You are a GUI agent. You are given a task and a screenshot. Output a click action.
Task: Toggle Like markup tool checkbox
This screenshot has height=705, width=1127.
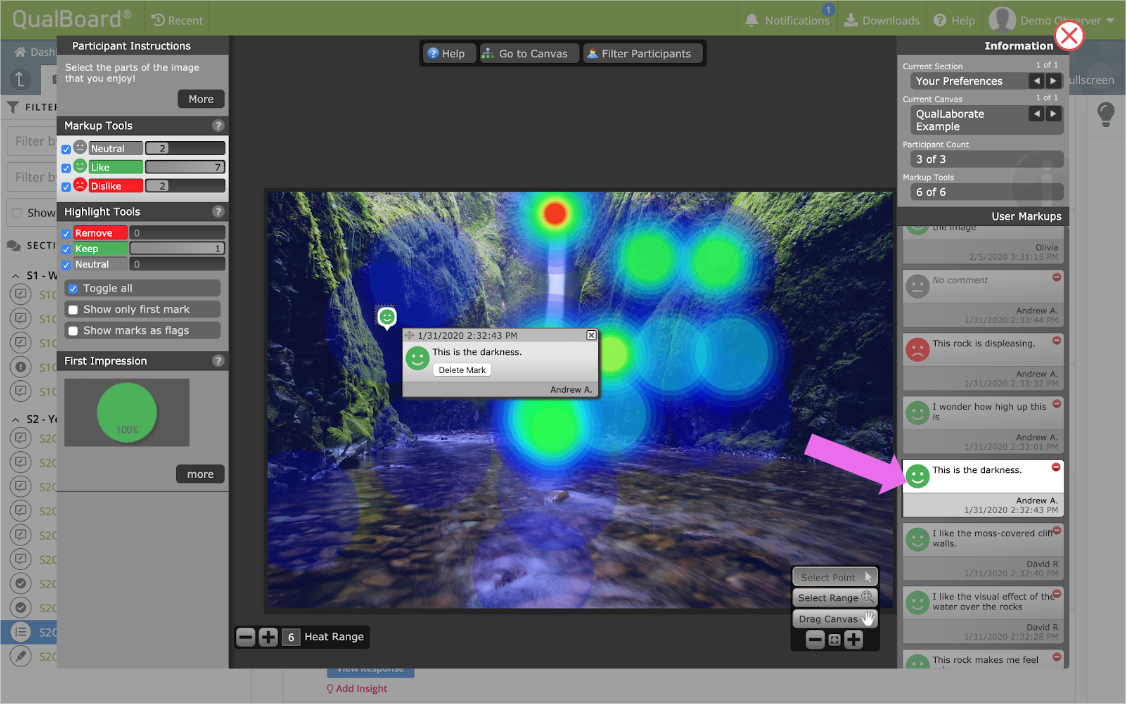pyautogui.click(x=66, y=168)
